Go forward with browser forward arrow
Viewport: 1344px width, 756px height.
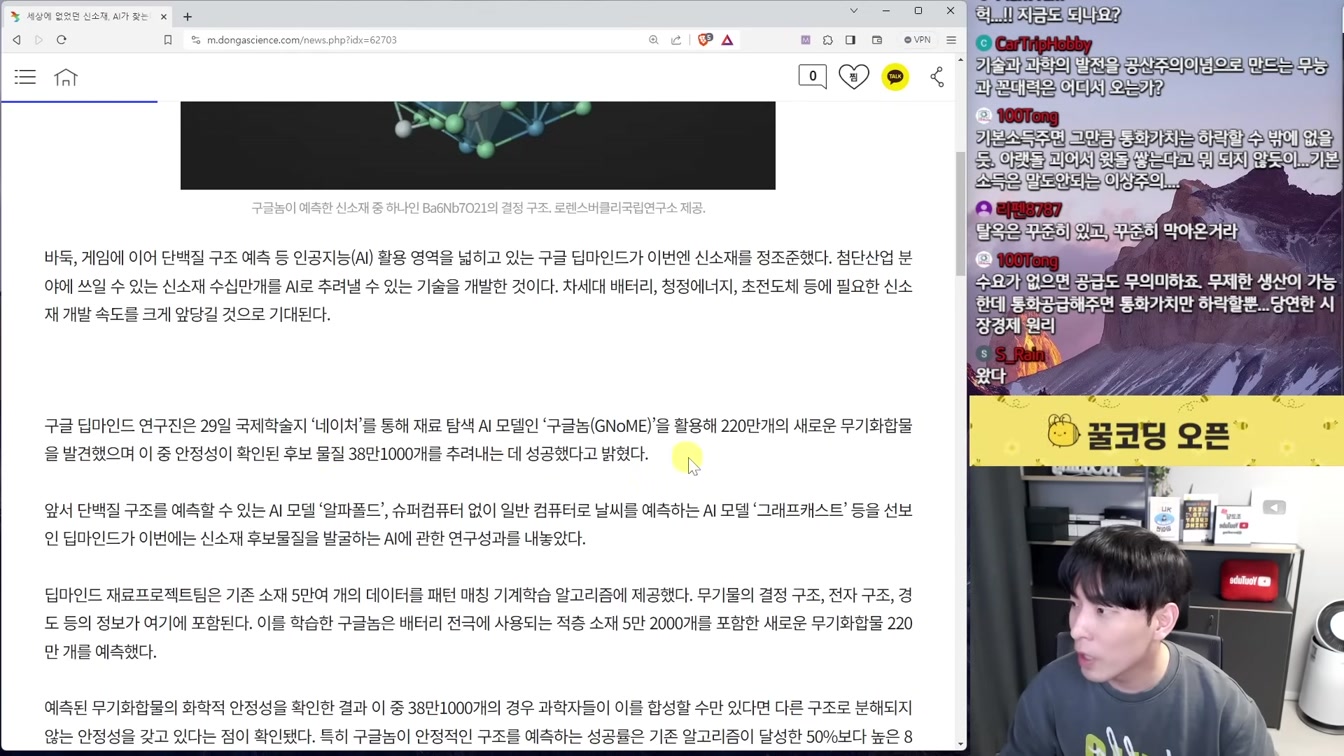(39, 40)
